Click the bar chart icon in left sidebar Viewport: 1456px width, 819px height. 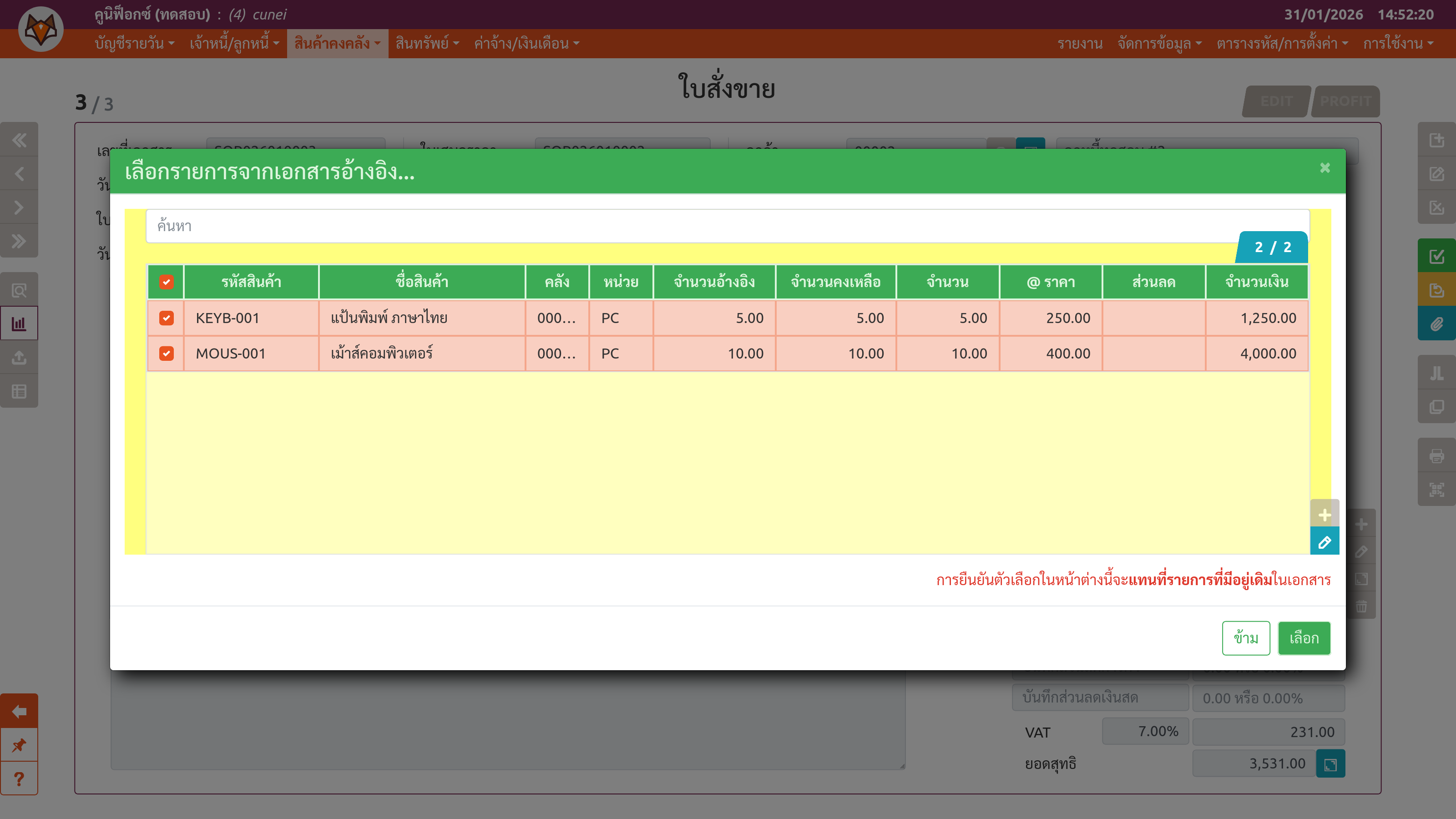[x=19, y=324]
